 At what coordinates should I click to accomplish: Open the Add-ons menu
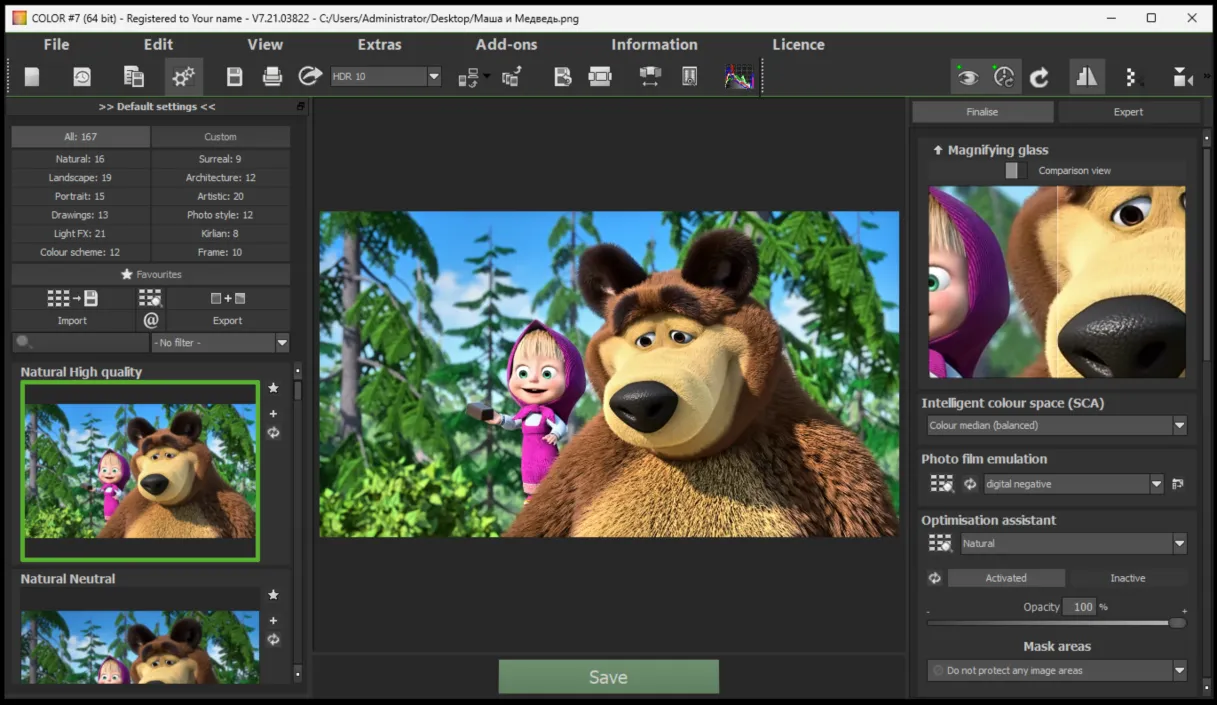[506, 44]
